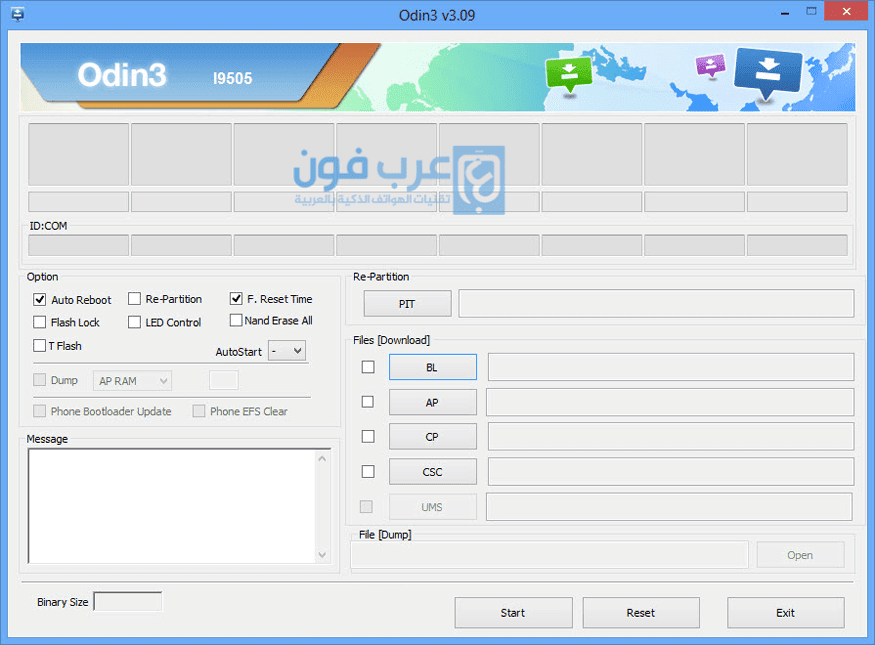Image resolution: width=875 pixels, height=645 pixels.
Task: Enable the T Flash checkbox
Action: click(x=40, y=345)
